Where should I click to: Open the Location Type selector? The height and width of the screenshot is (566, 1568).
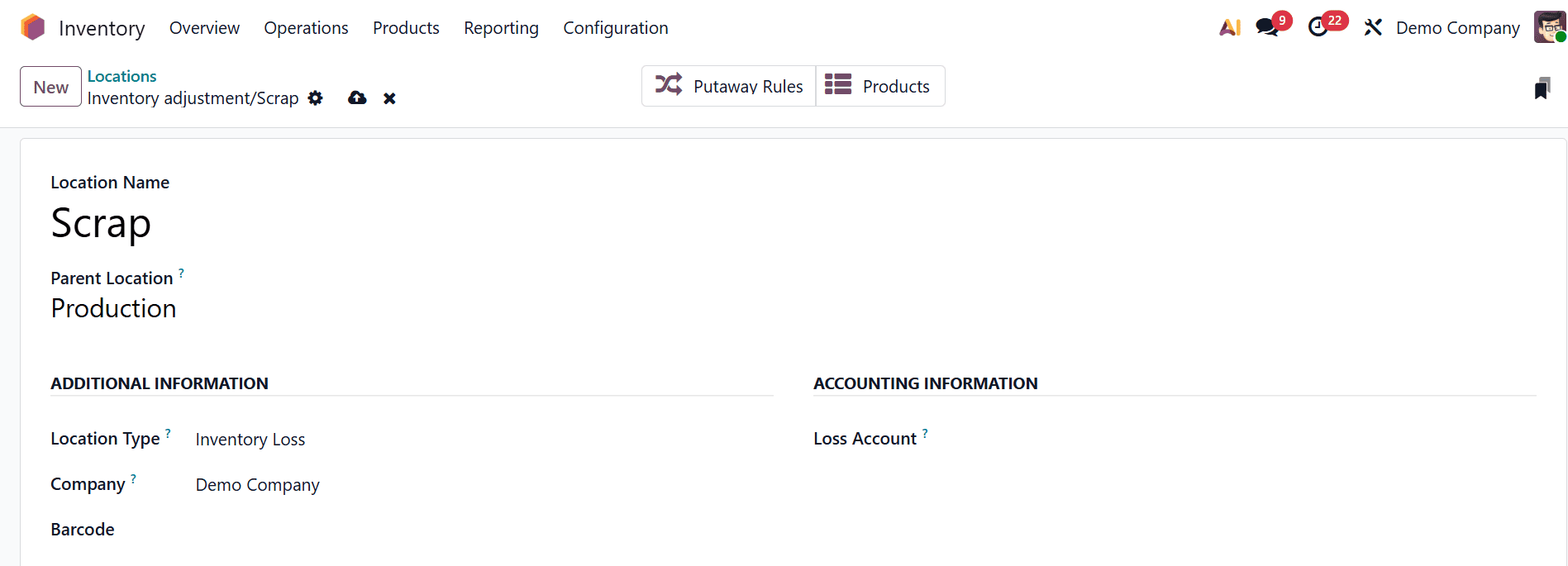point(250,439)
